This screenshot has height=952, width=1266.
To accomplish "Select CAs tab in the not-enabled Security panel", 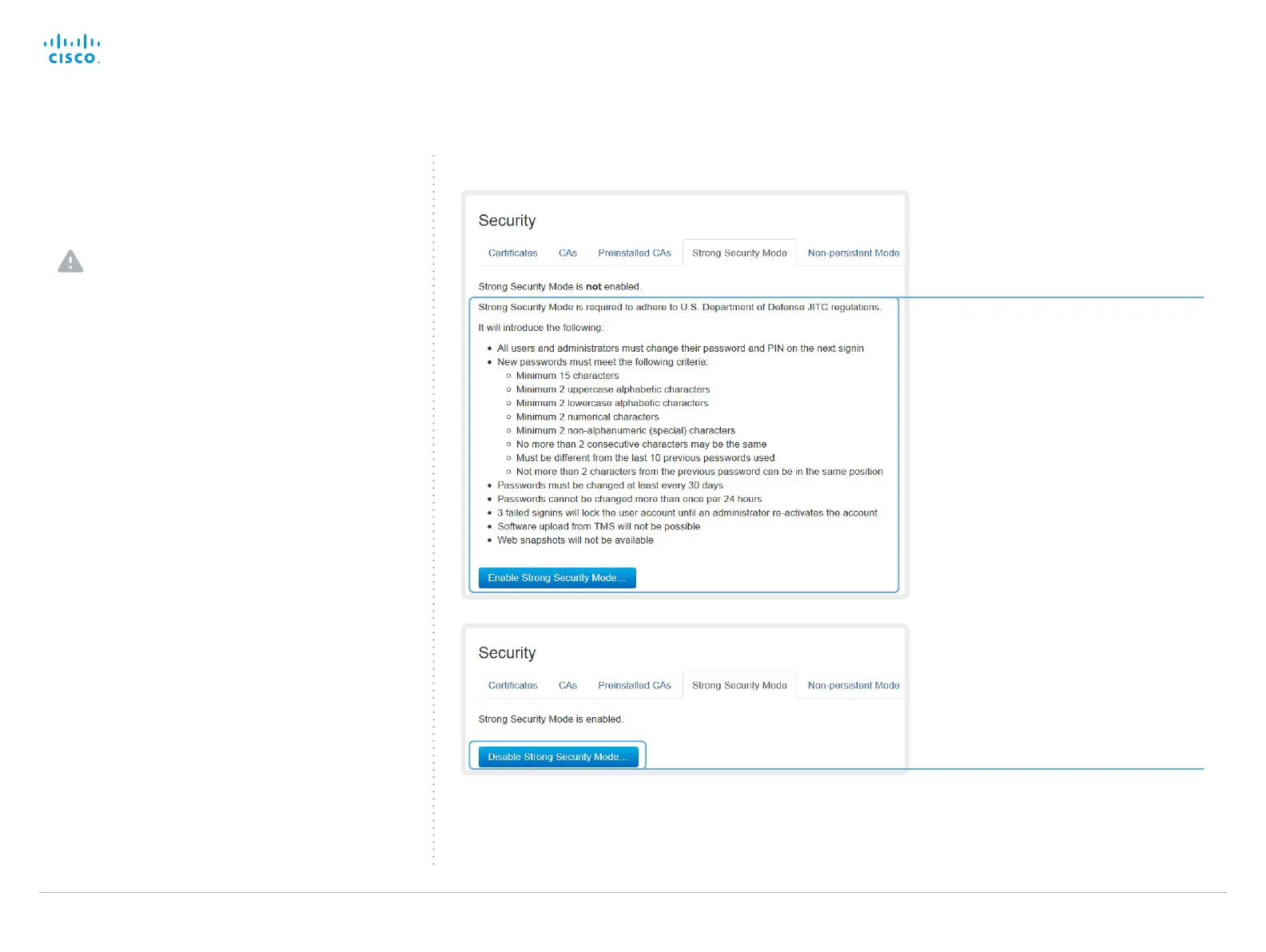I will click(567, 253).
